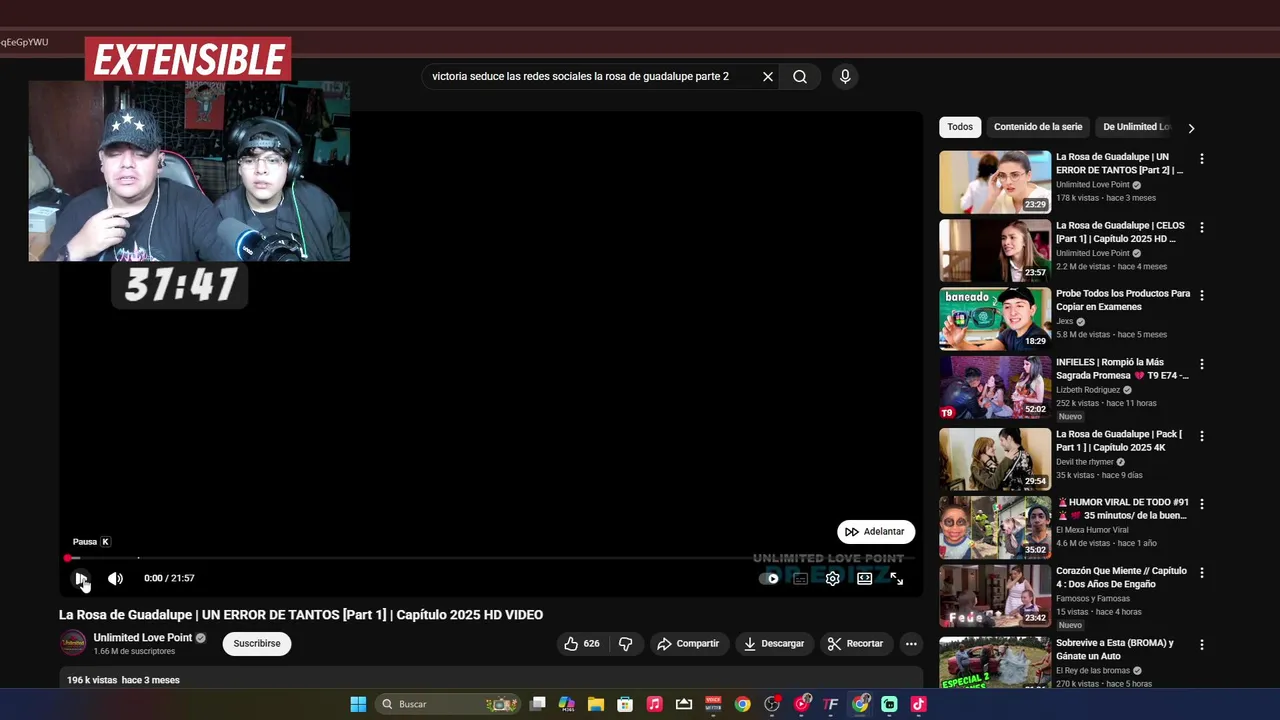
Task: Open INFIELES Rompió la Más Sagrada Promesa thumbnail
Action: coord(995,387)
